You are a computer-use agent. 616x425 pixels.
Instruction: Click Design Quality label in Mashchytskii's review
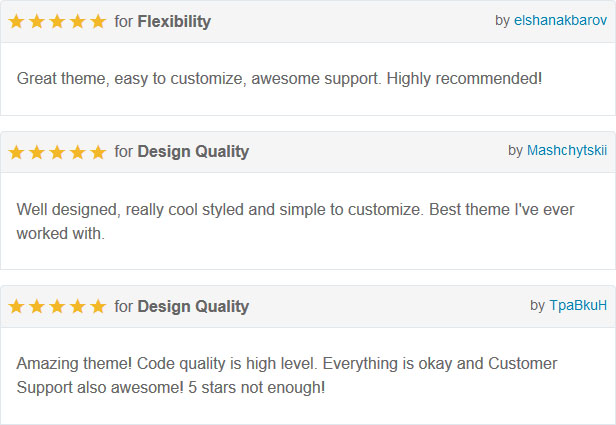(193, 152)
